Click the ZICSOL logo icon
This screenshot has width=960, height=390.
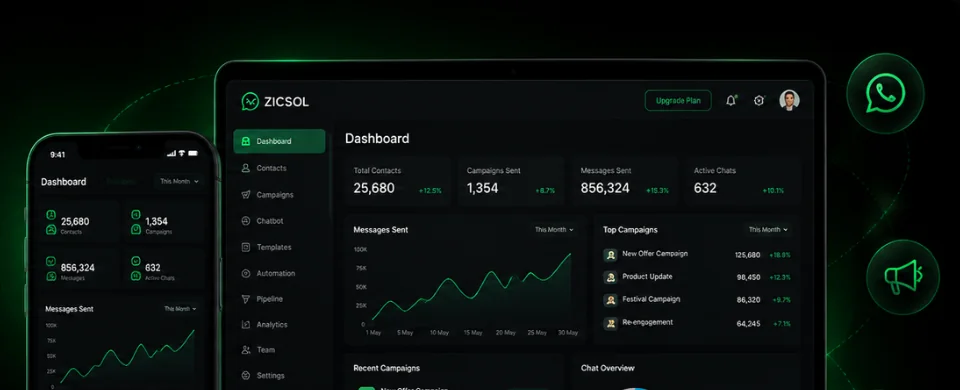point(250,102)
